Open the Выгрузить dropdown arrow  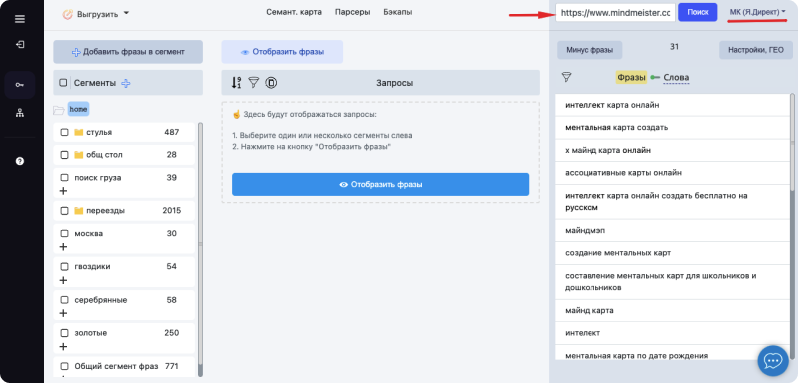[x=126, y=13]
